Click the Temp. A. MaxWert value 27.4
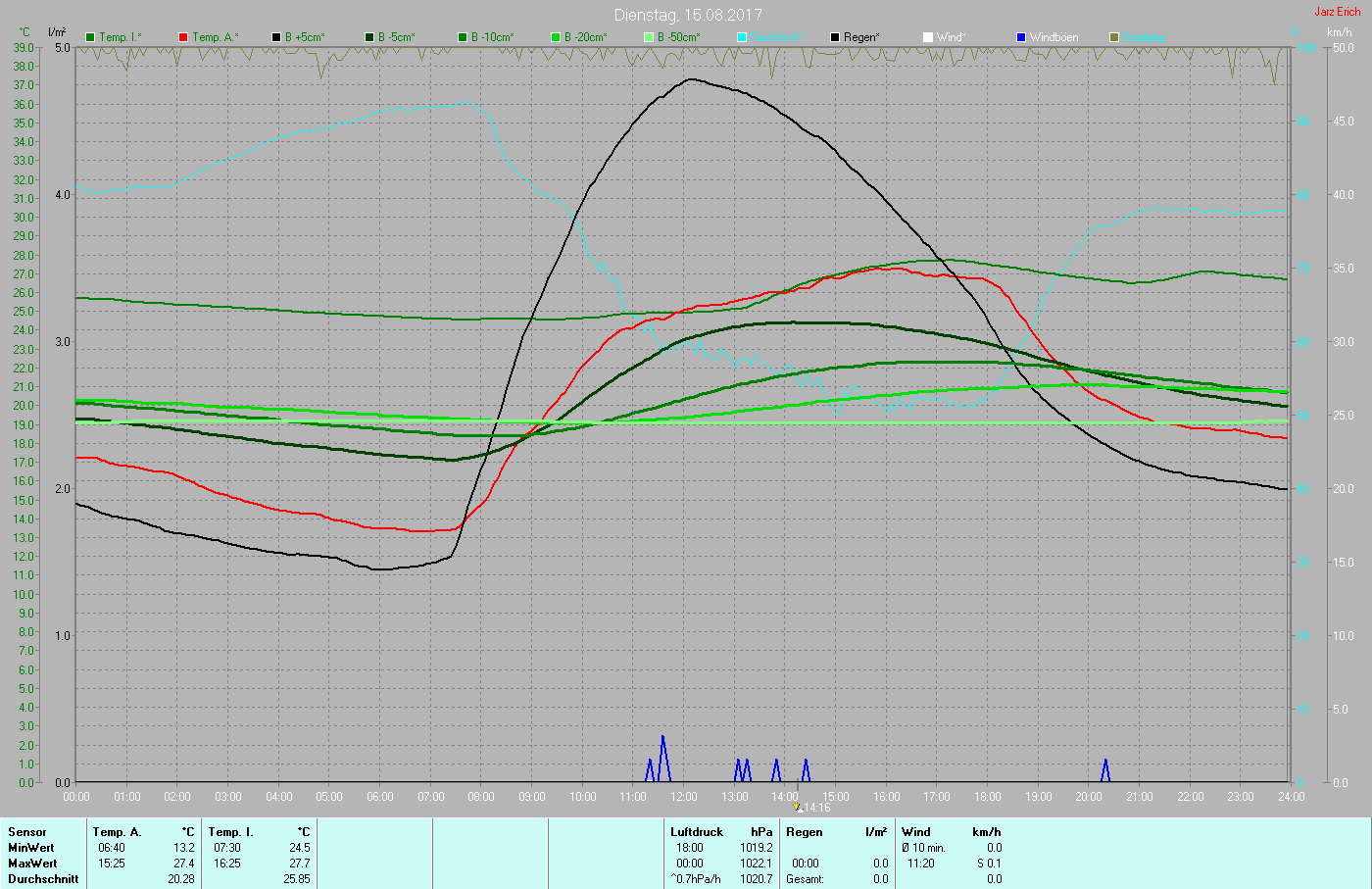This screenshot has width=1372, height=889. pyautogui.click(x=183, y=864)
